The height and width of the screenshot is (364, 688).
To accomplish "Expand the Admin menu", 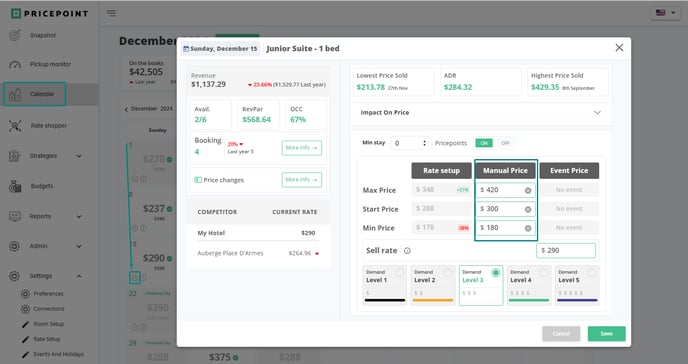I will pyautogui.click(x=79, y=246).
